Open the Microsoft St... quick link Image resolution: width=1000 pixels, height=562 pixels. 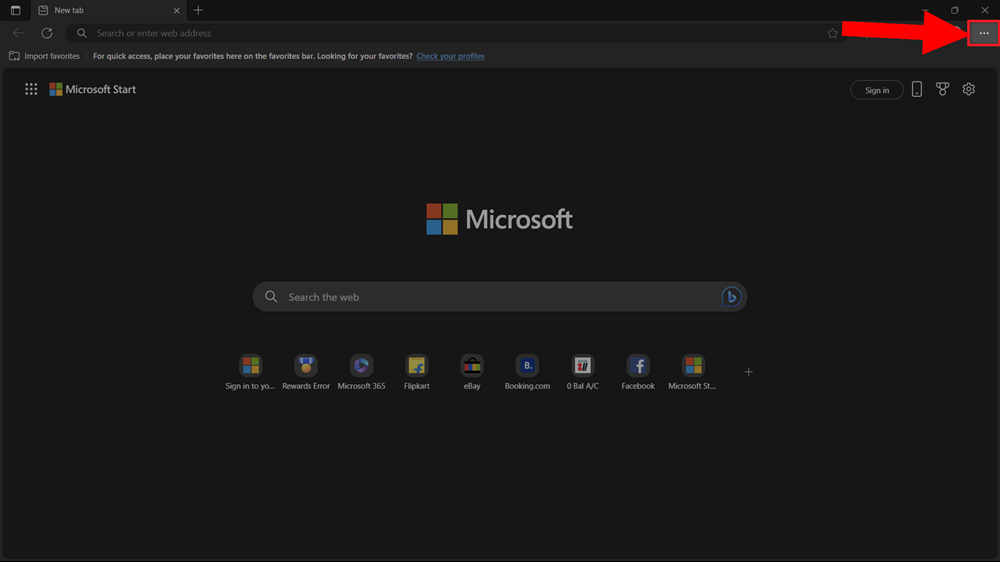(x=693, y=372)
